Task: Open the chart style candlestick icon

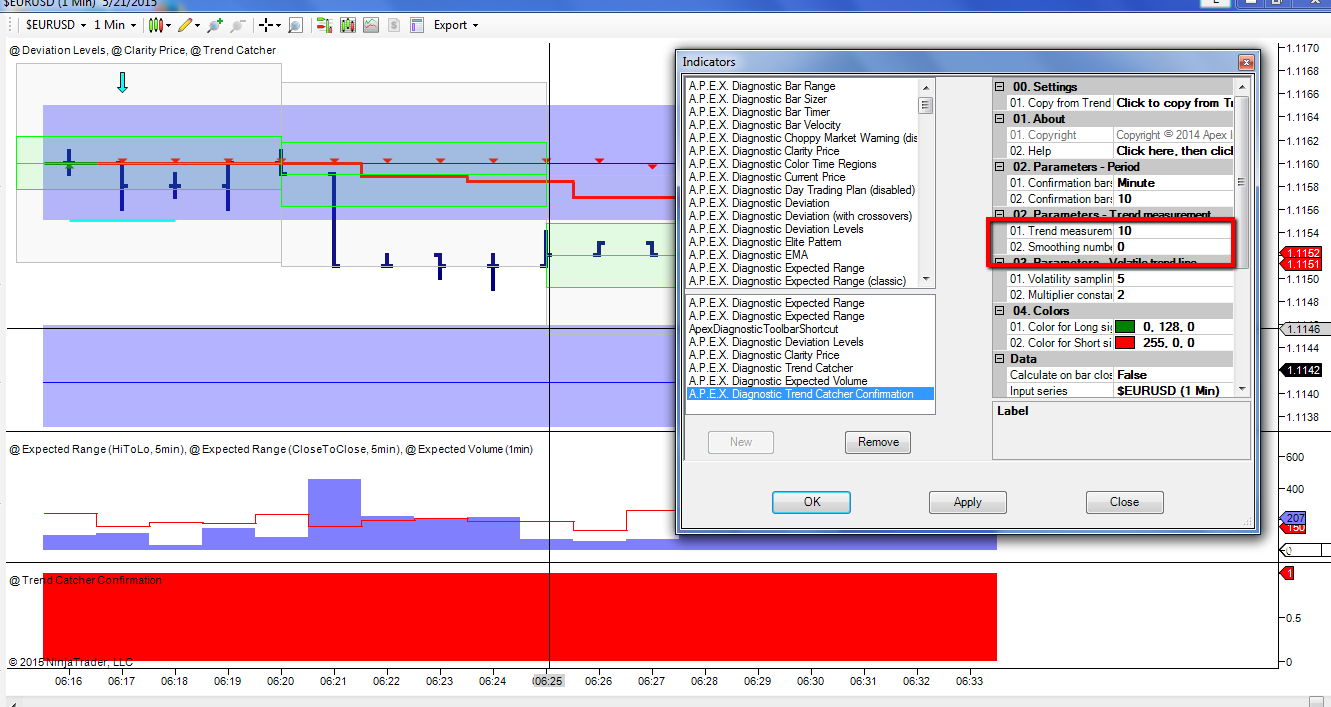Action: click(x=155, y=25)
